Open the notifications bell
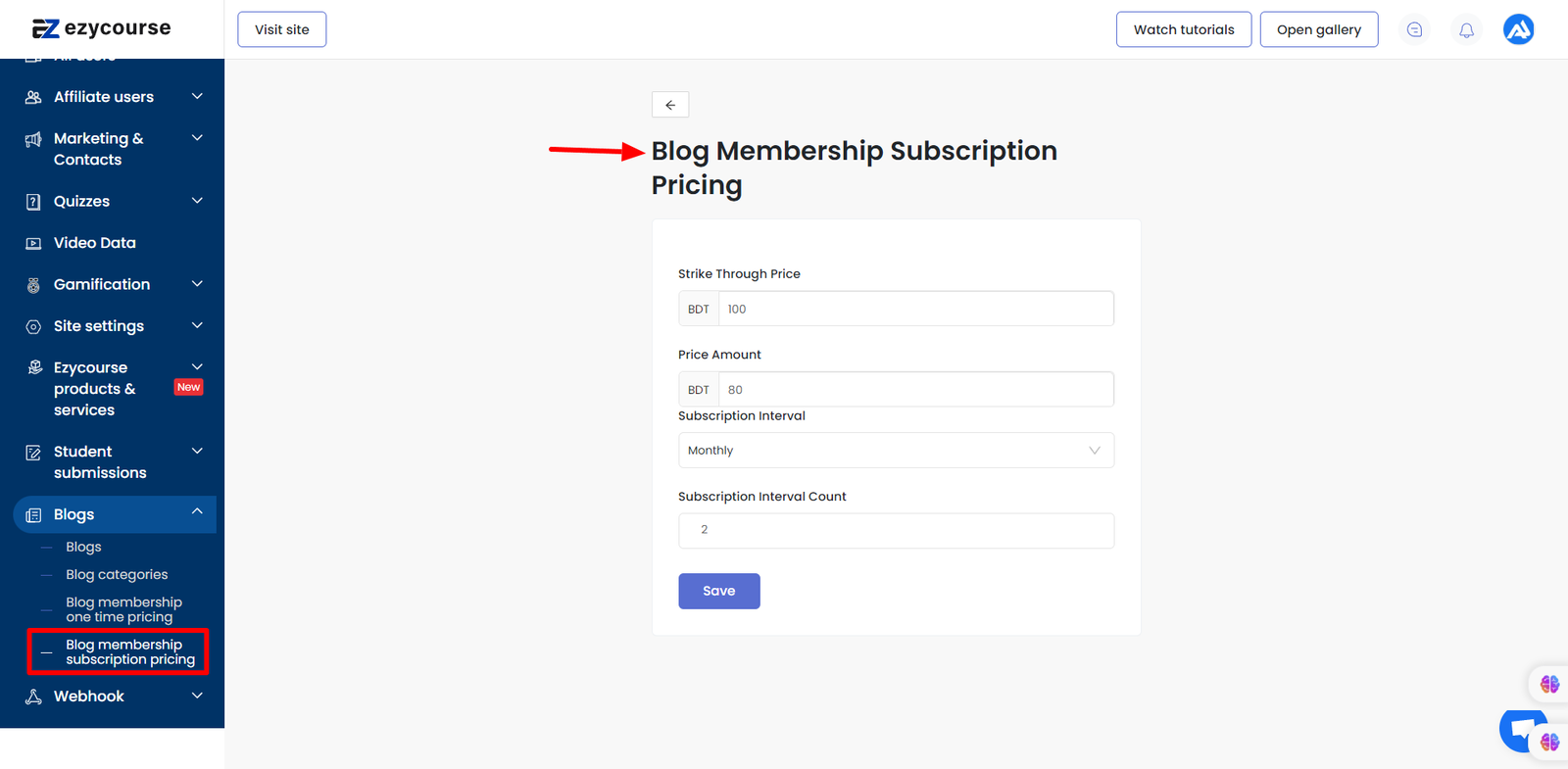This screenshot has width=1568, height=769. pos(1466,30)
